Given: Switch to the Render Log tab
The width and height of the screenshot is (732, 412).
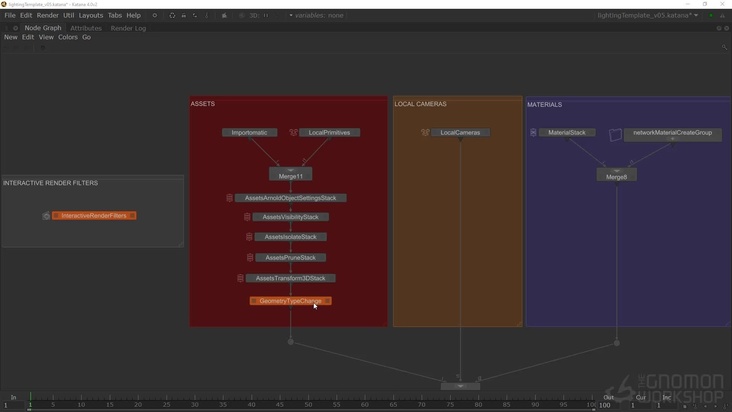Looking at the screenshot, I should coord(128,28).
